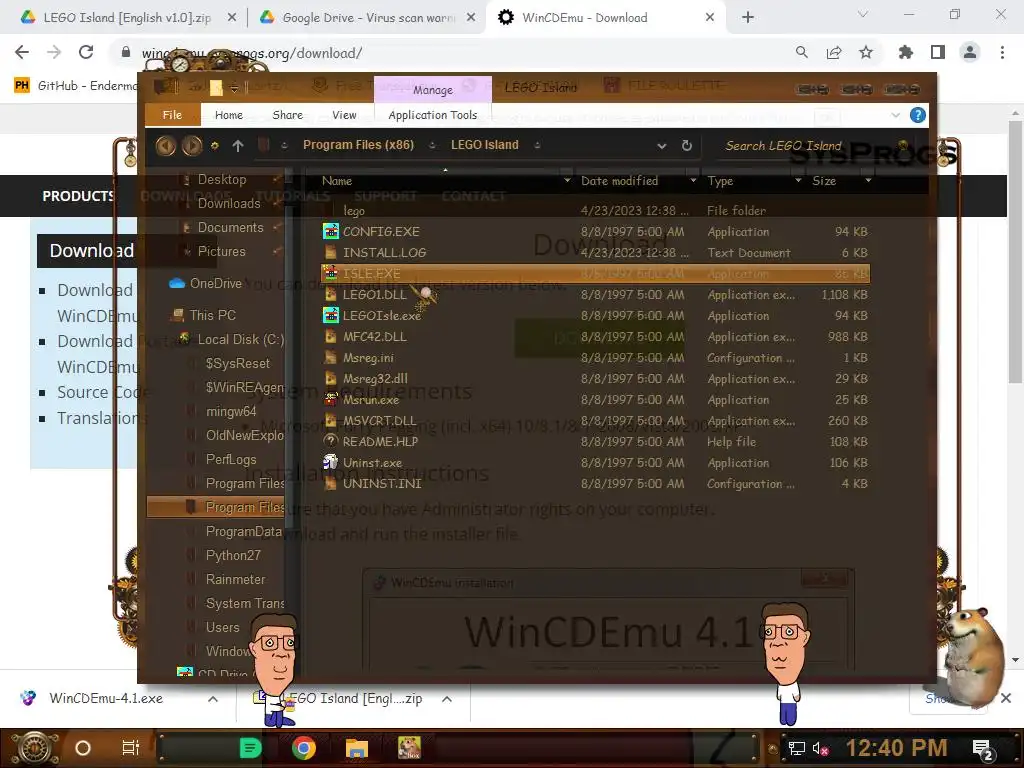Select the lego folder row

click(596, 210)
